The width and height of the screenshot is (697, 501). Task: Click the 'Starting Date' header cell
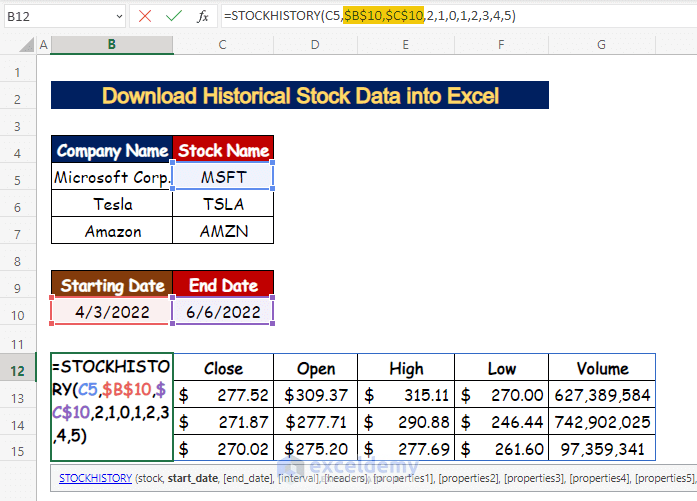tap(112, 285)
